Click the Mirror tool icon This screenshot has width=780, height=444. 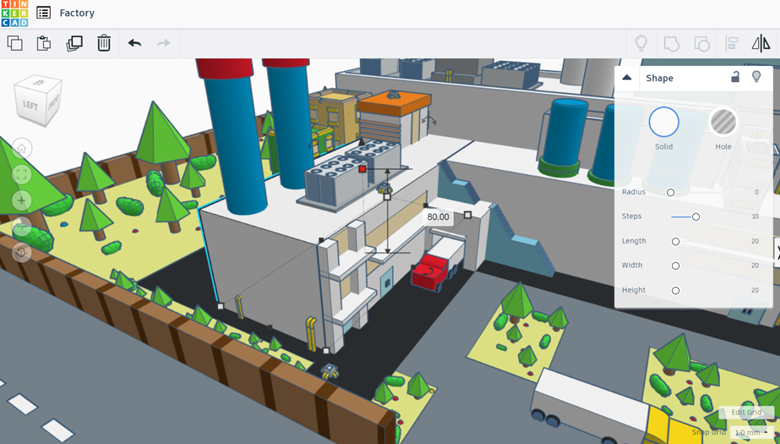point(761,43)
